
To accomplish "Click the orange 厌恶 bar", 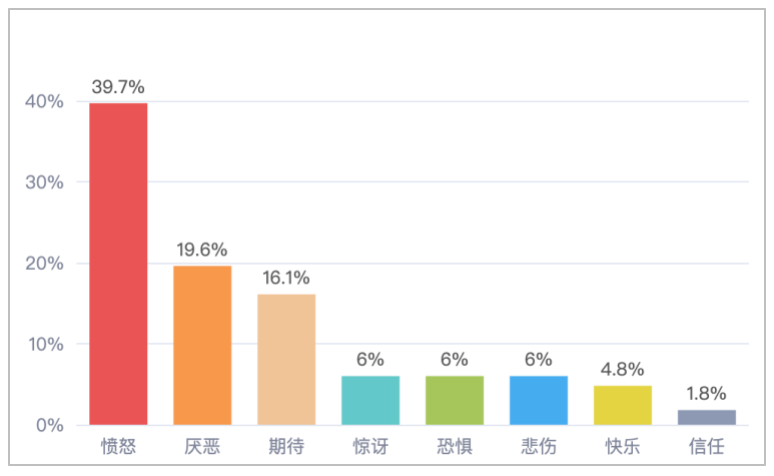I will coord(202,345).
